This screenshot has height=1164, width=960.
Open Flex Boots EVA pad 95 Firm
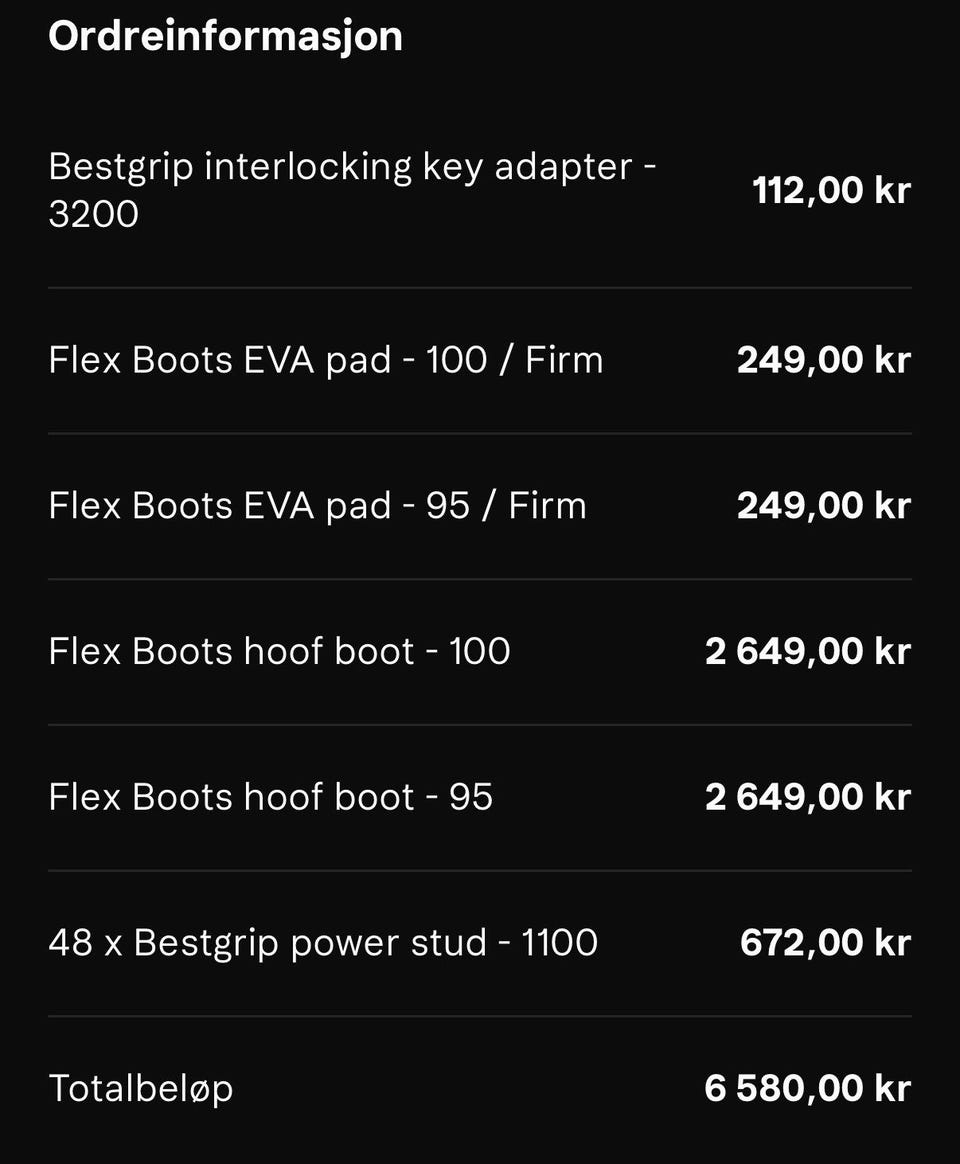tap(318, 506)
